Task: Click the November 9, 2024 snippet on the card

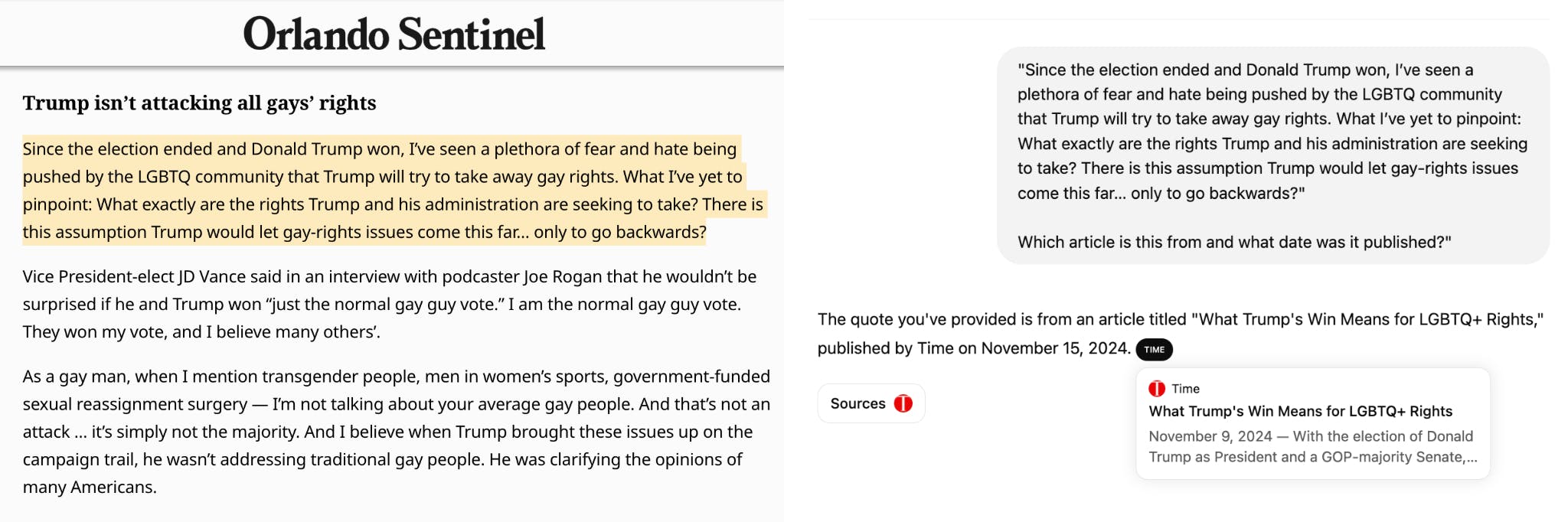Action: pos(1310,447)
